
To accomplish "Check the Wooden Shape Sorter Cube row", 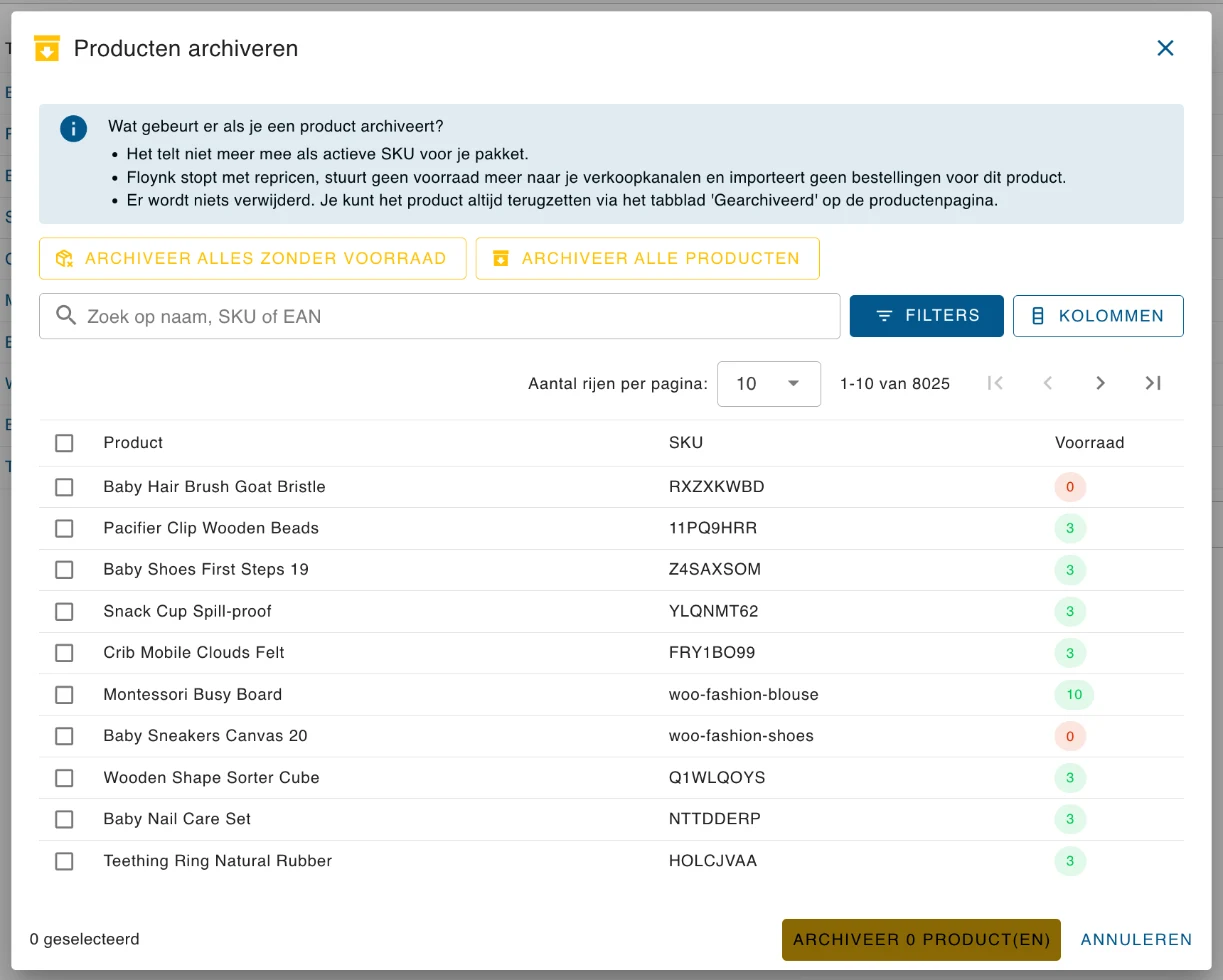I will [x=64, y=778].
